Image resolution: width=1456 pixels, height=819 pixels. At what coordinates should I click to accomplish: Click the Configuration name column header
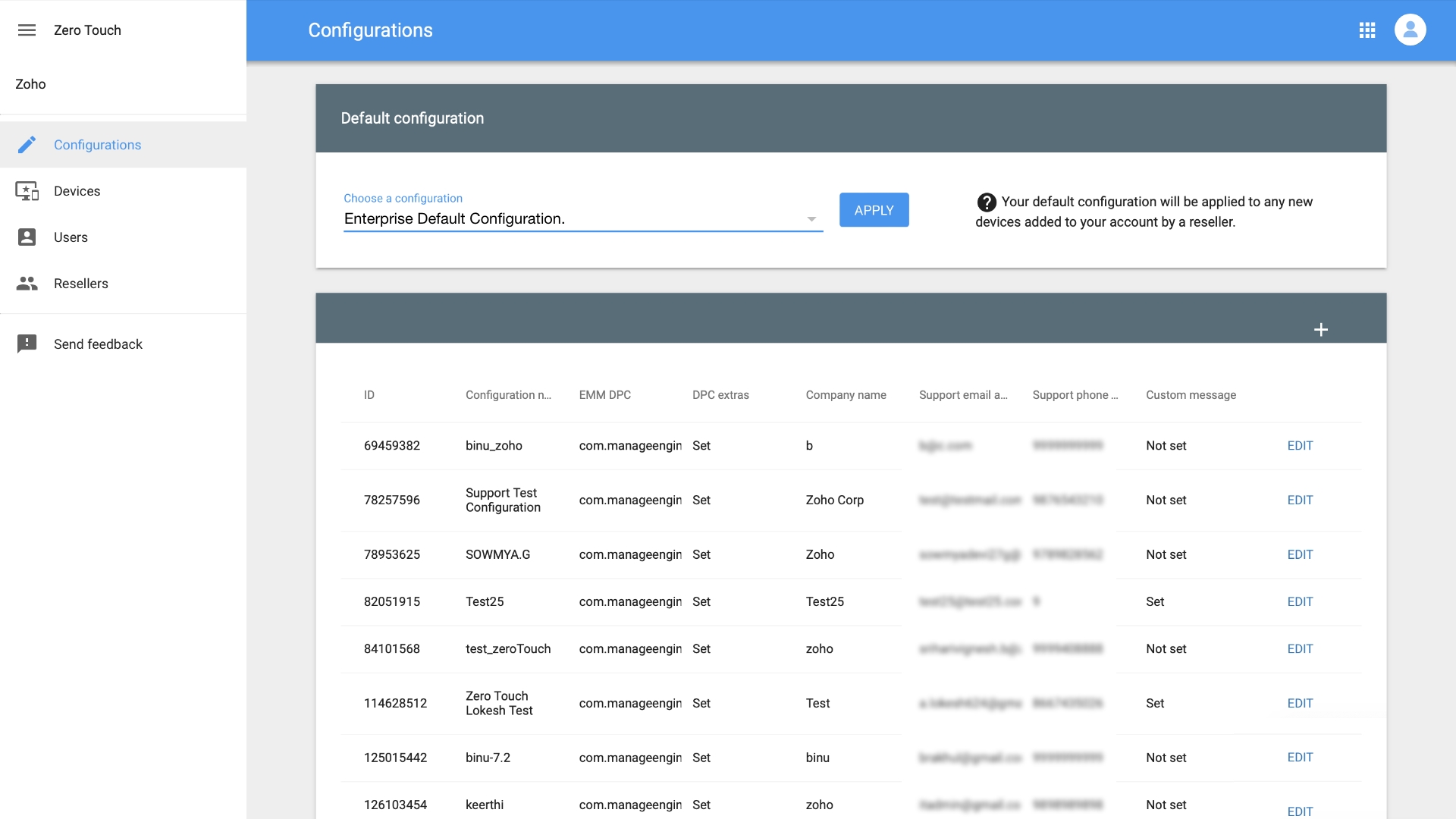508,395
